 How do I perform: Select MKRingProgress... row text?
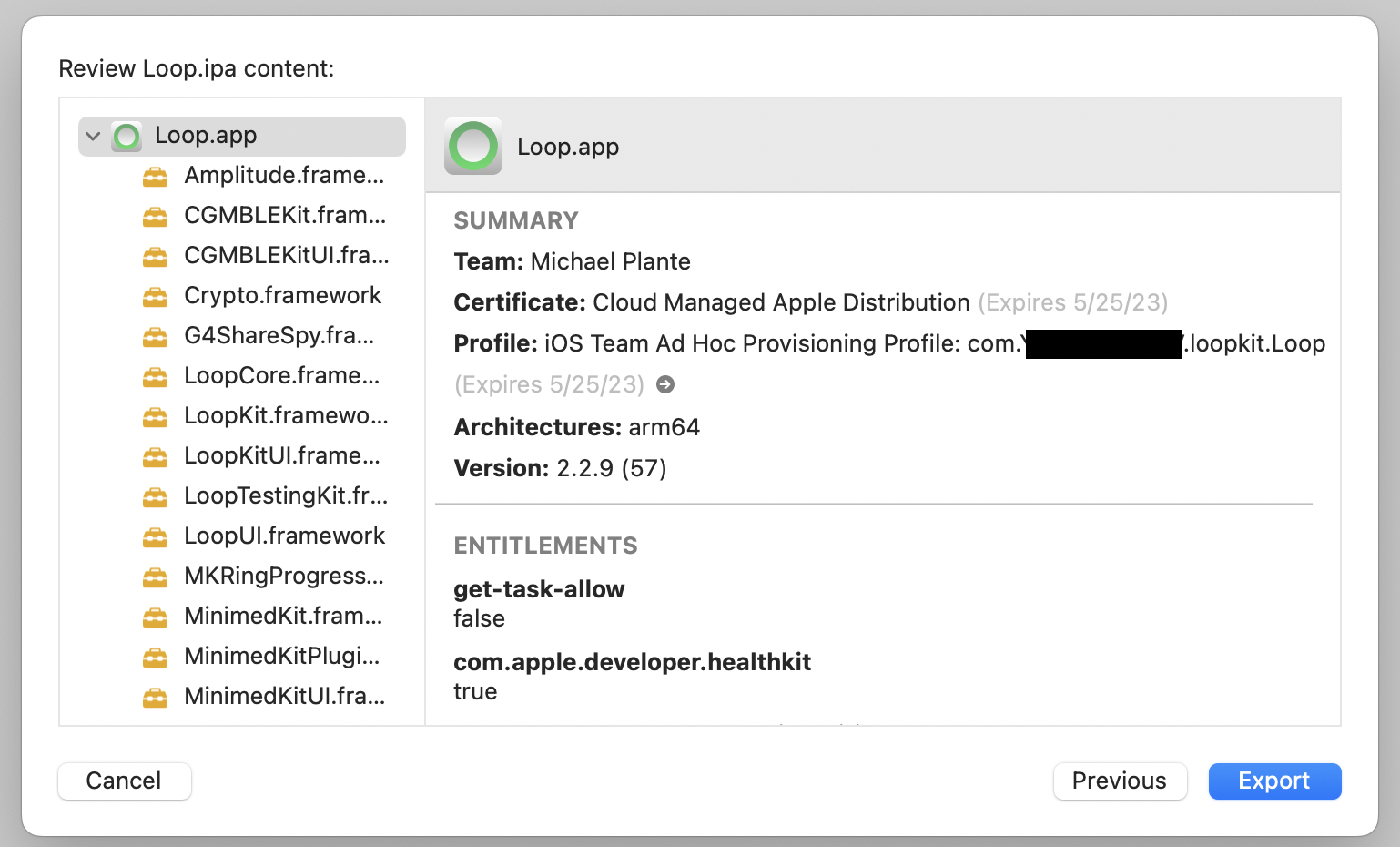click(284, 576)
